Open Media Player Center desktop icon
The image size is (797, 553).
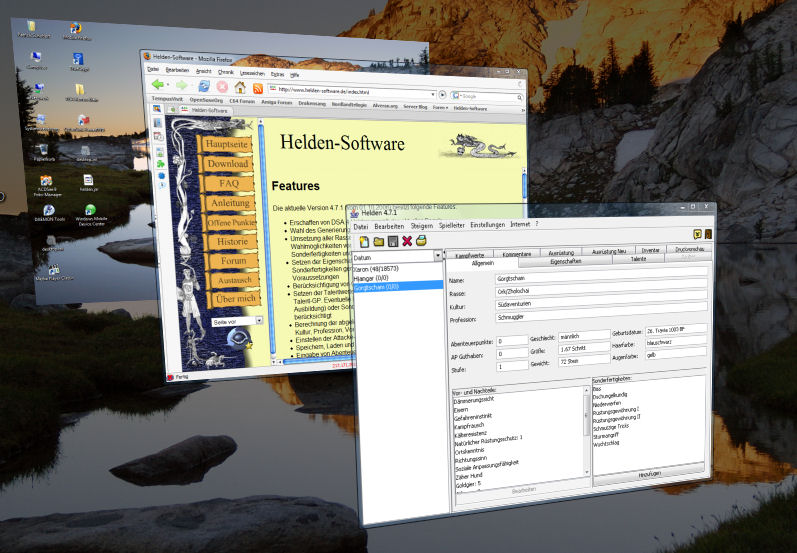point(54,273)
